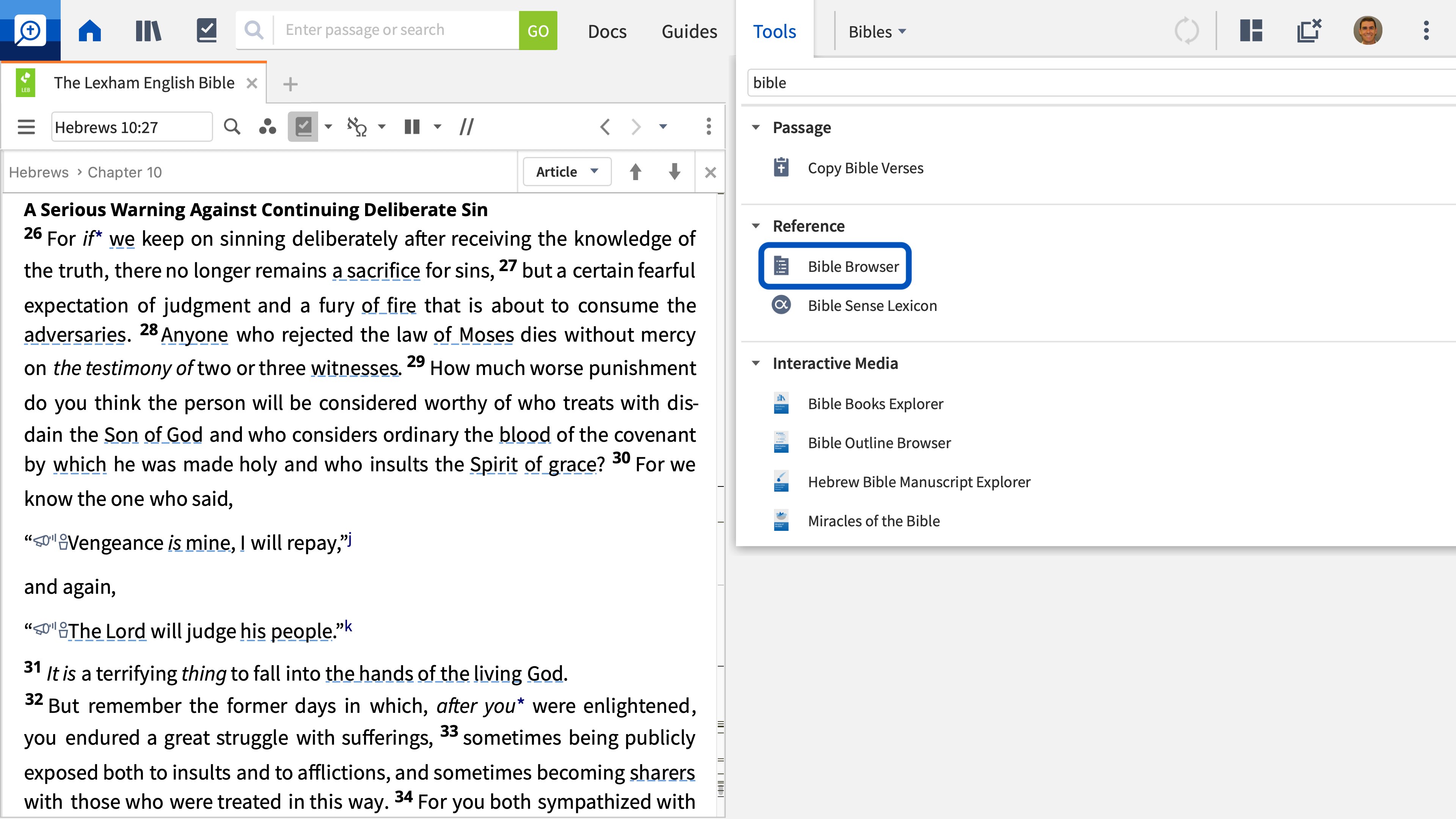The image size is (1456, 819).
Task: Open the application kebab menu
Action: [x=1426, y=30]
